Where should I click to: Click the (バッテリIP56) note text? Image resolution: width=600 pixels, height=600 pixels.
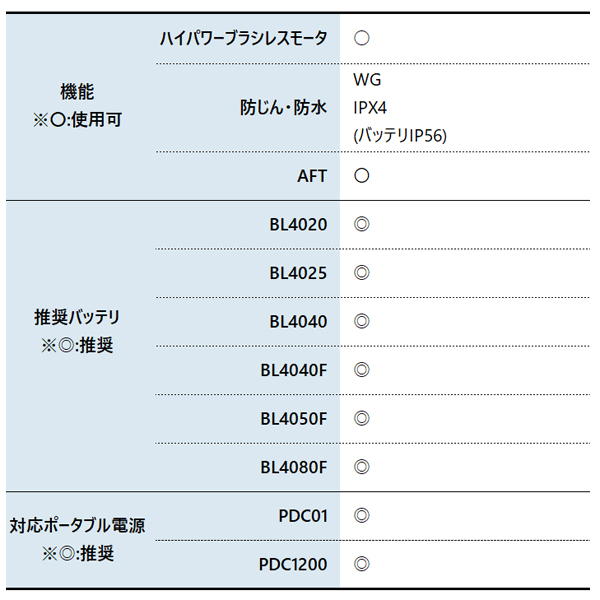click(x=400, y=136)
